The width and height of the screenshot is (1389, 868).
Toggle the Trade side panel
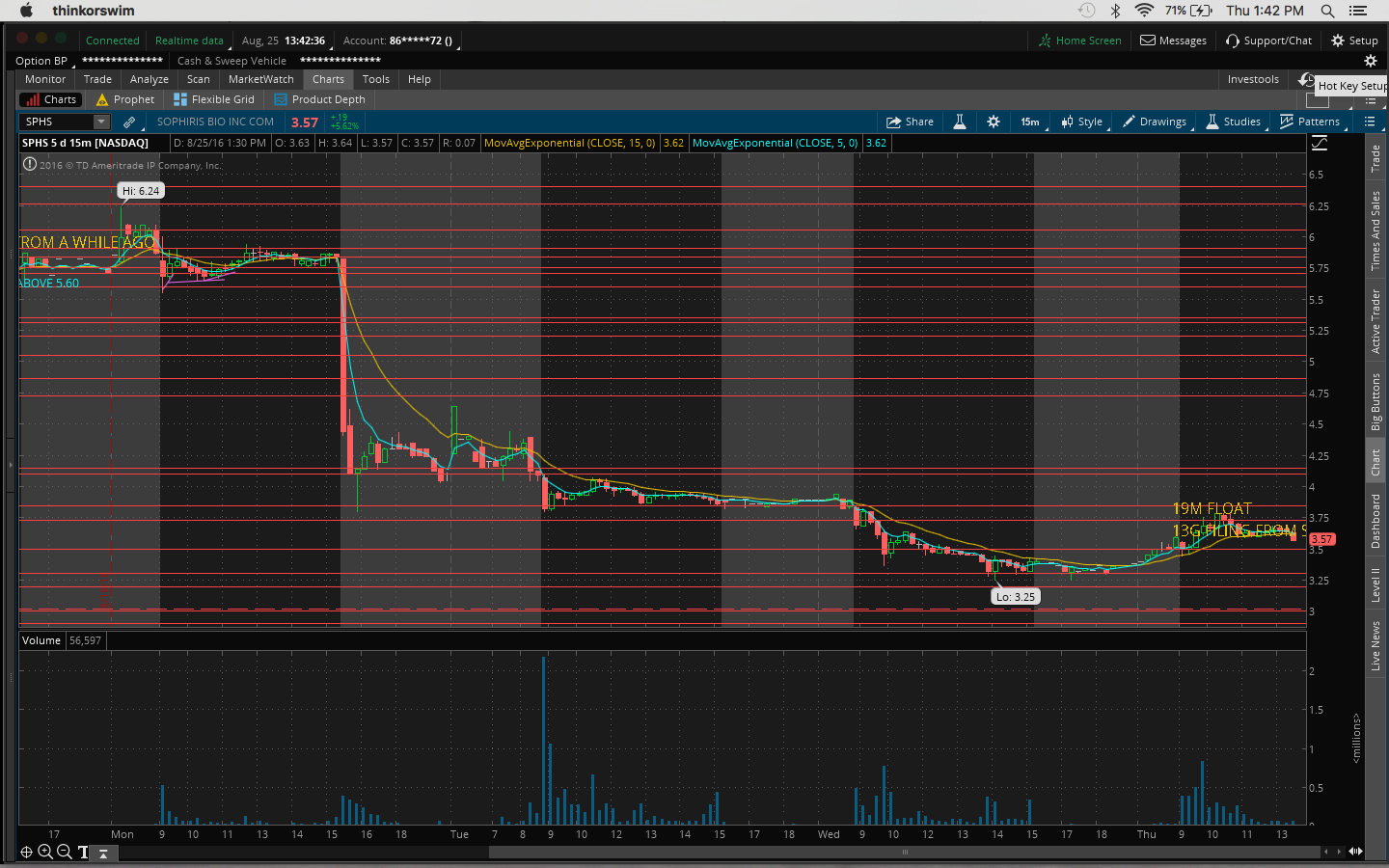click(1375, 158)
